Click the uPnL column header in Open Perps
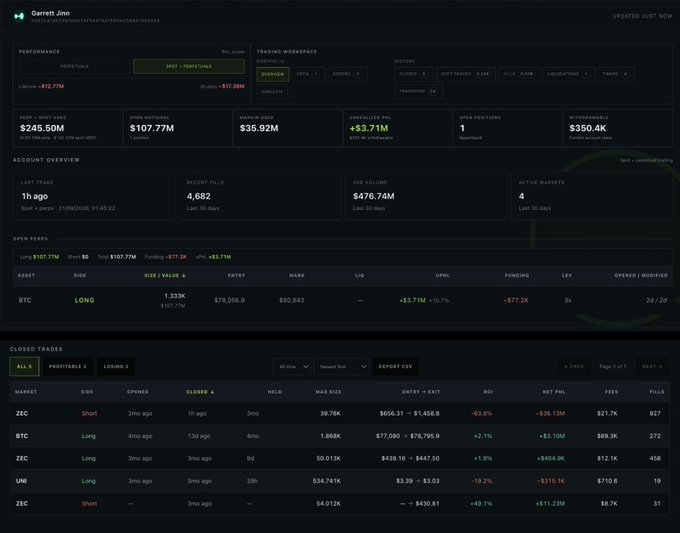This screenshot has width=680, height=533. click(443, 275)
